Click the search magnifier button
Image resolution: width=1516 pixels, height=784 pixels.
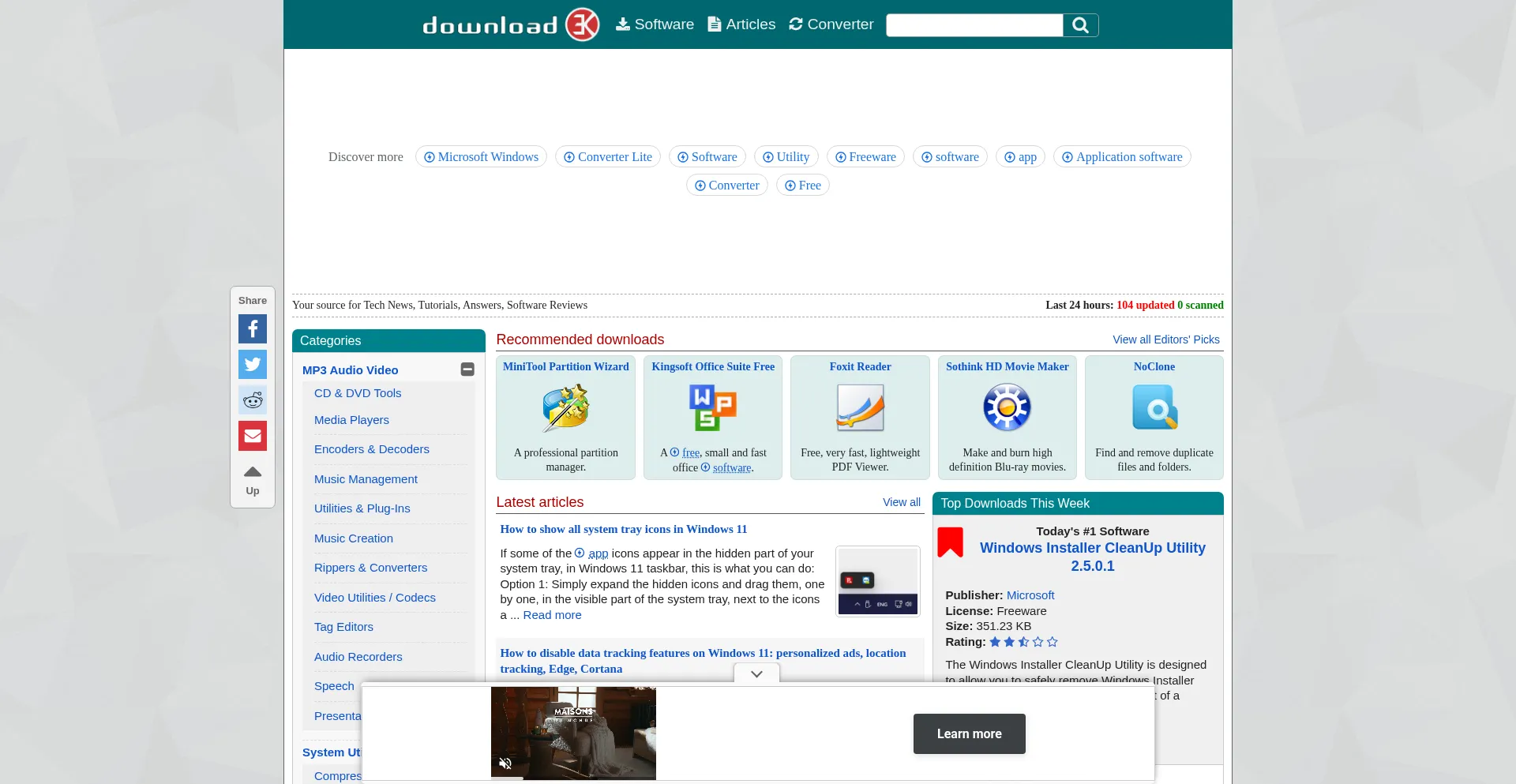(1080, 25)
